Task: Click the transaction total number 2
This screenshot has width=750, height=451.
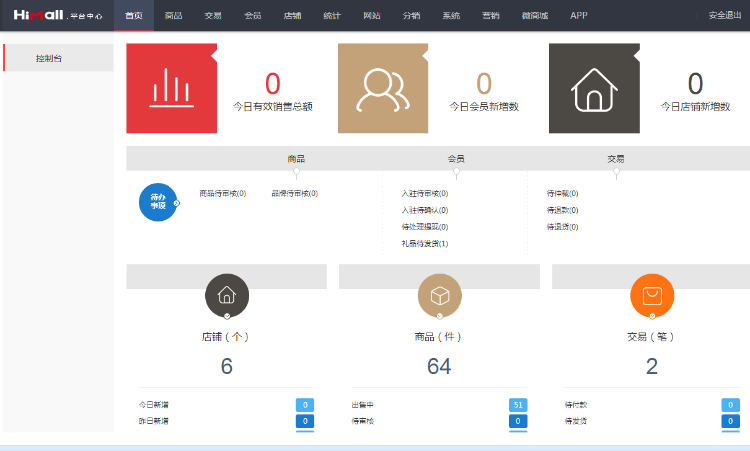Action: (x=652, y=366)
